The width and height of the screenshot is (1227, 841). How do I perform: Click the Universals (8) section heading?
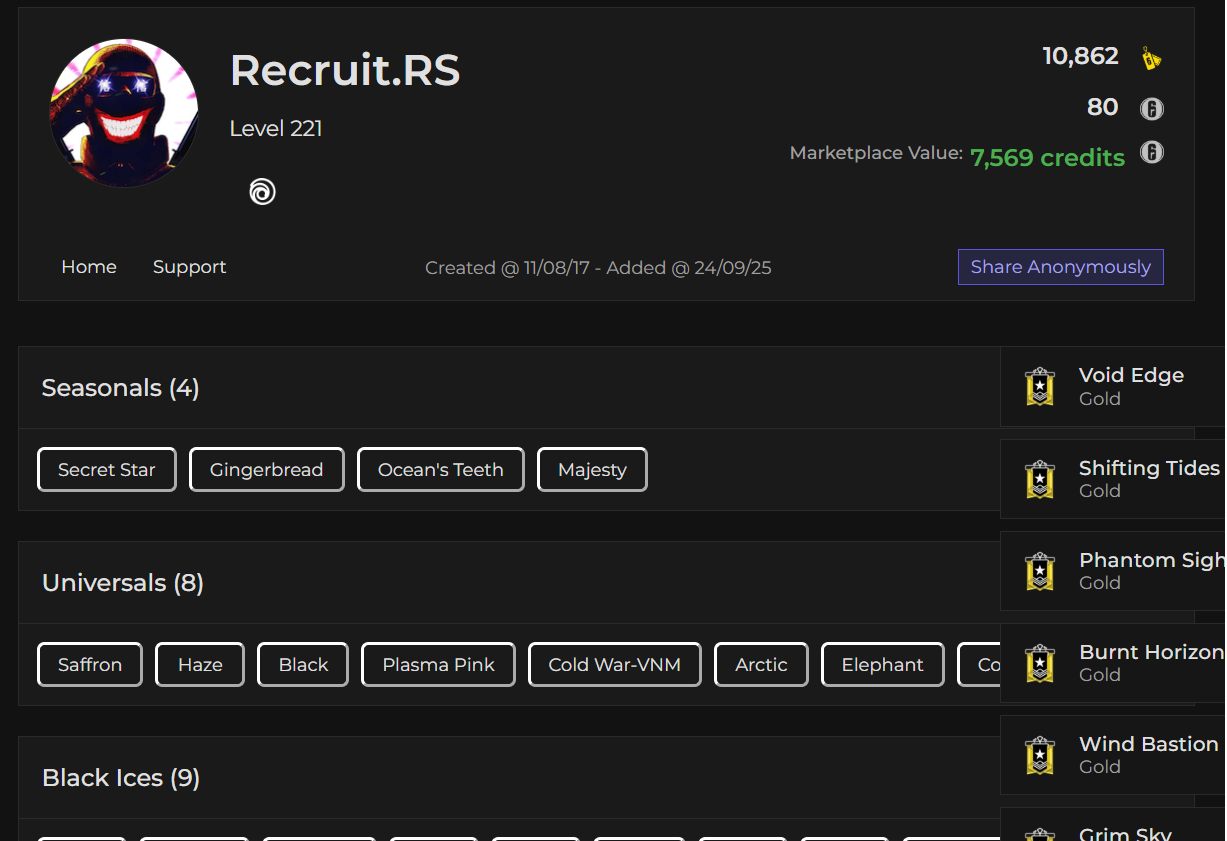(x=123, y=583)
